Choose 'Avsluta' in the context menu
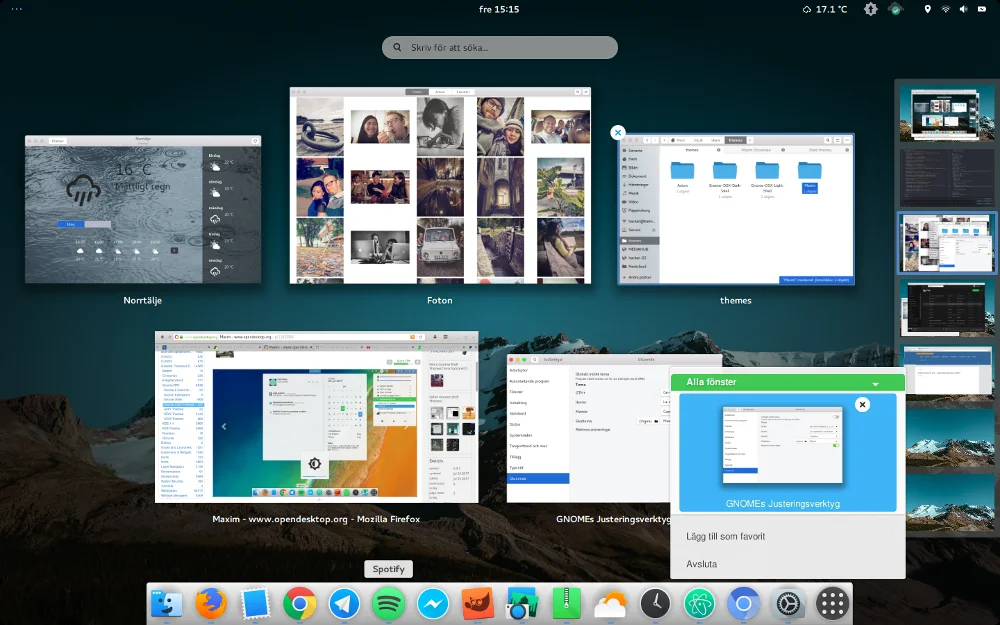 [x=701, y=564]
